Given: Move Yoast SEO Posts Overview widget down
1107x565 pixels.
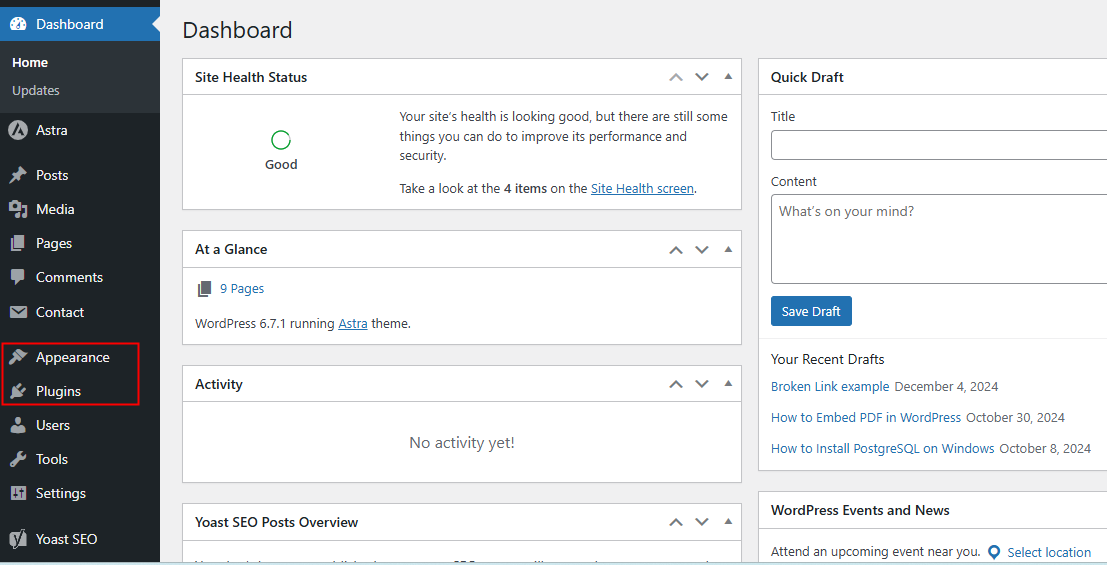Looking at the screenshot, I should [x=702, y=522].
